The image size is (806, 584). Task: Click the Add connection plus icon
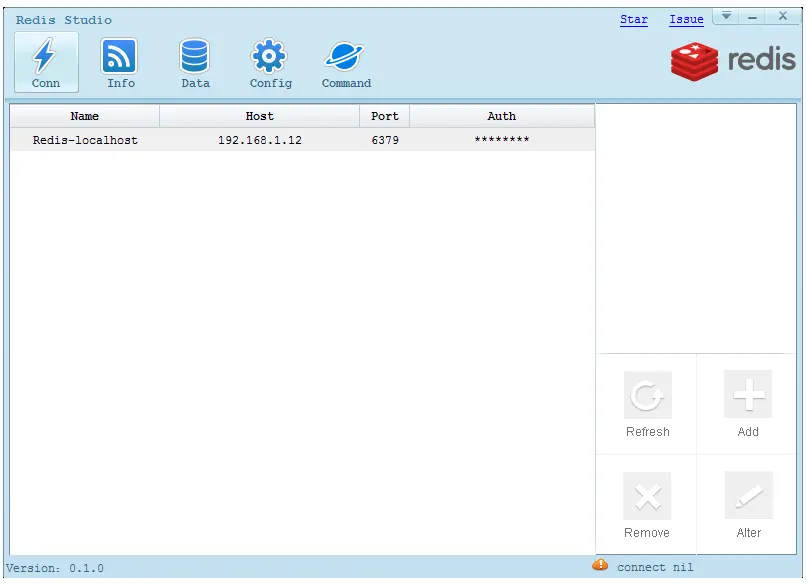tap(748, 394)
